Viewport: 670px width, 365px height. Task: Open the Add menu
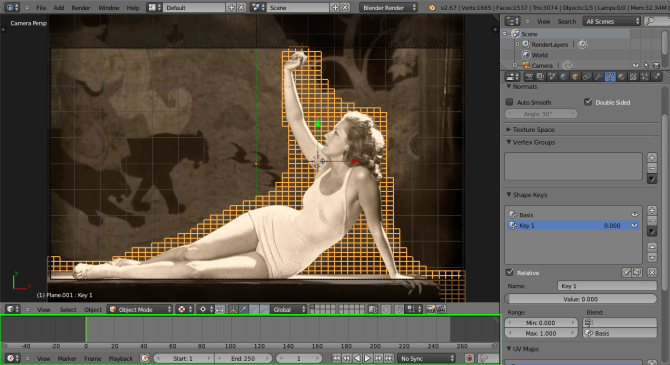pos(59,8)
